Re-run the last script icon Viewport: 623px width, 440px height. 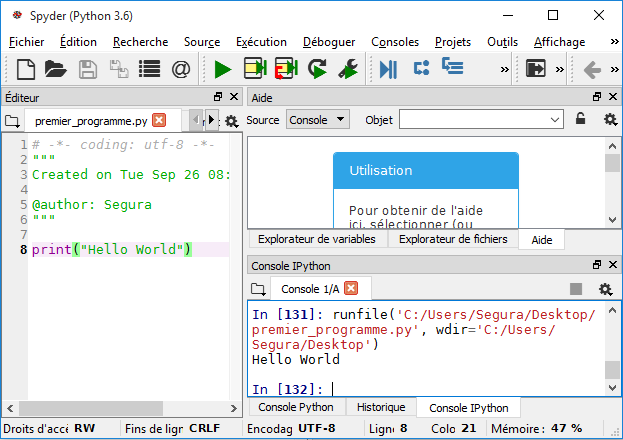(318, 69)
